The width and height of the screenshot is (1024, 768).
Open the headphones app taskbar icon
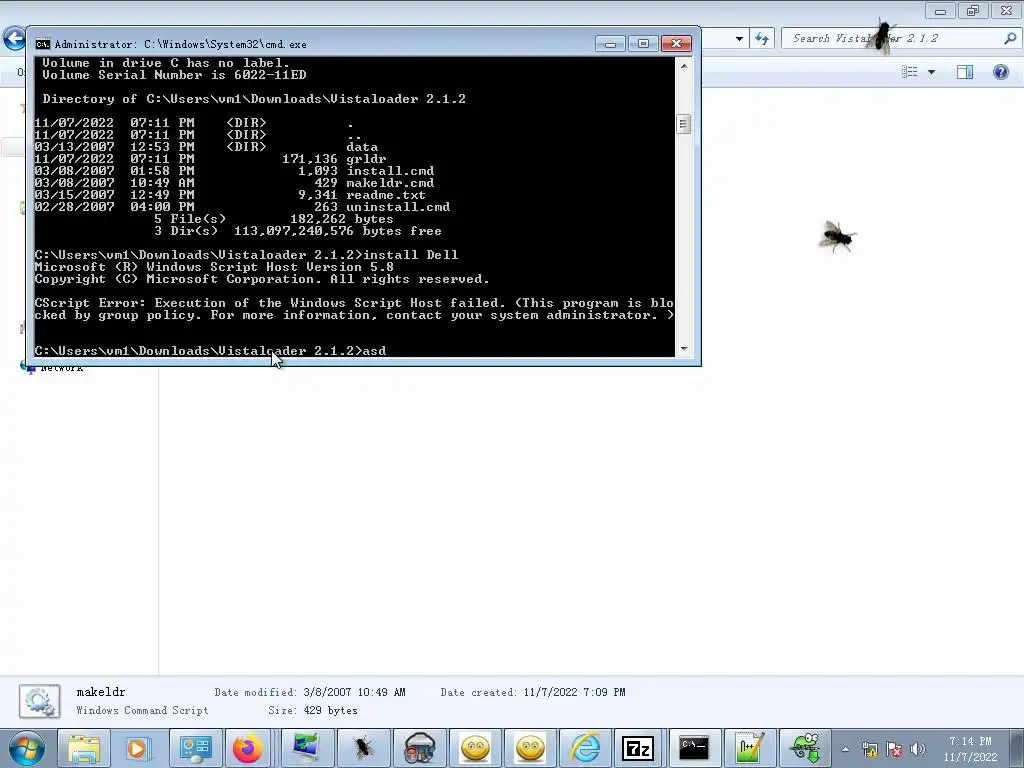pos(419,748)
